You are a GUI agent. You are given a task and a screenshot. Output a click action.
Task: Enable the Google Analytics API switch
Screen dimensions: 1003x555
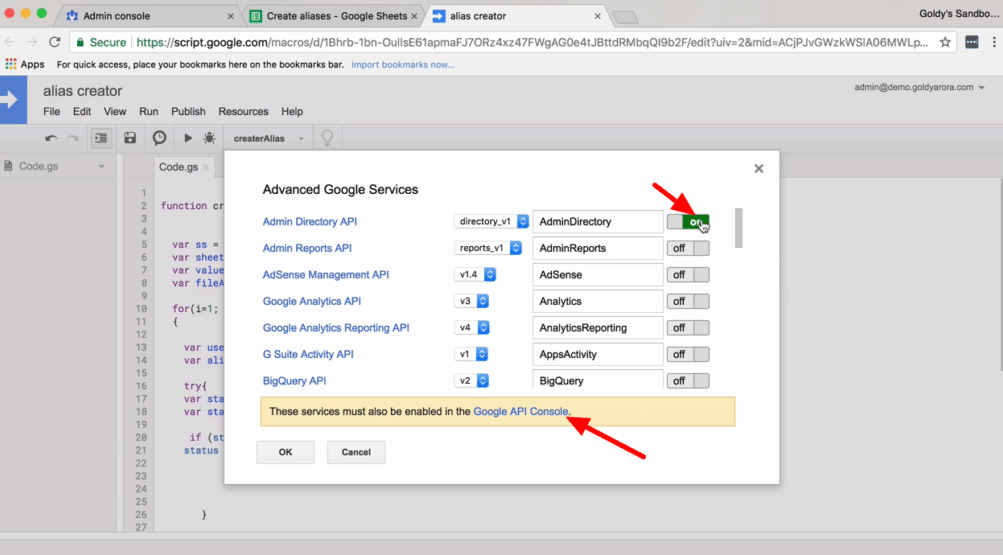(688, 301)
